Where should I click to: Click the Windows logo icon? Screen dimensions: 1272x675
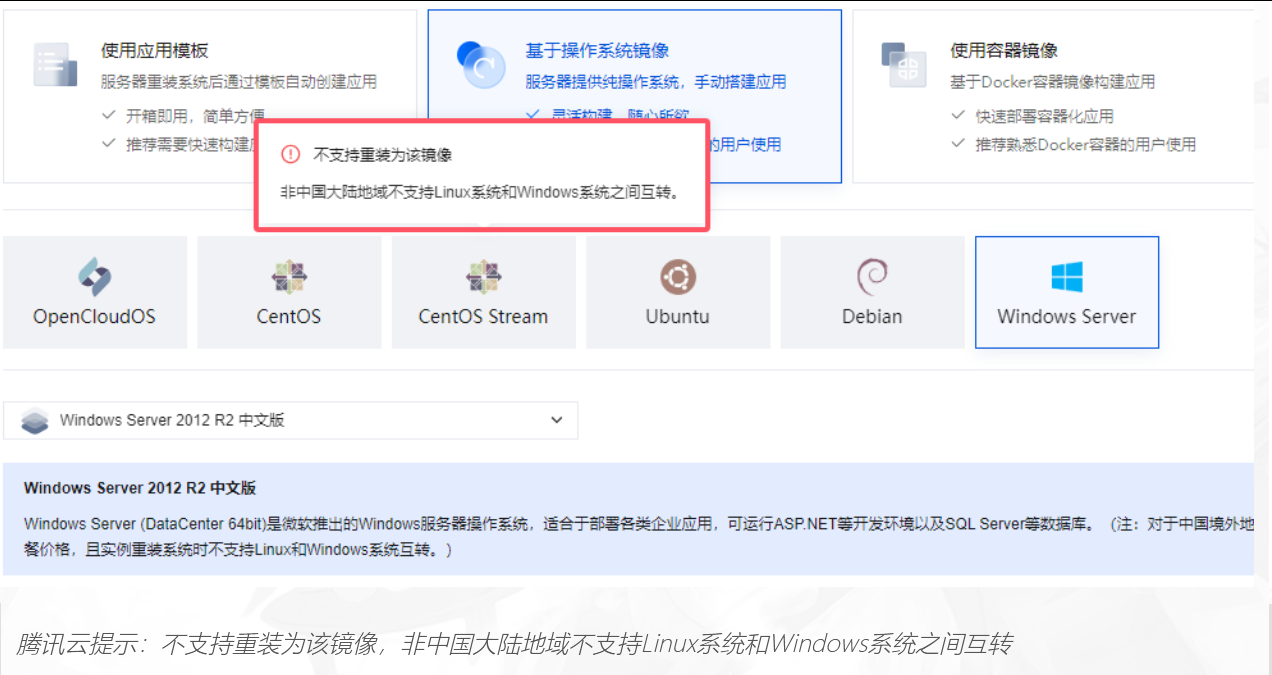[x=1067, y=277]
